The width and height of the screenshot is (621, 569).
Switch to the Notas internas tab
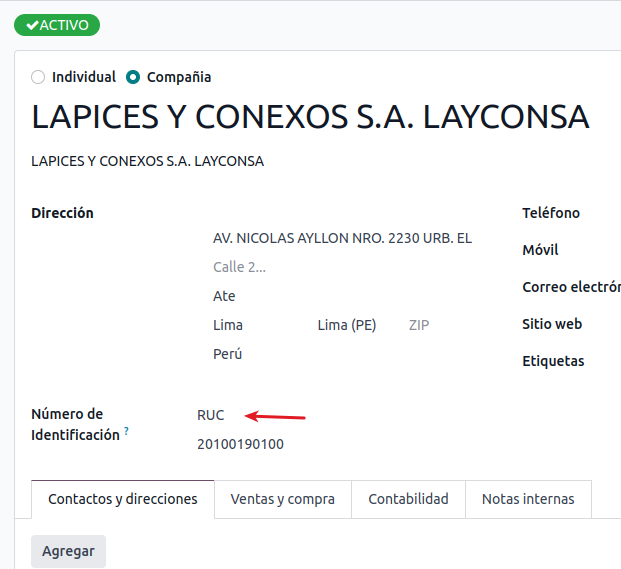528,499
